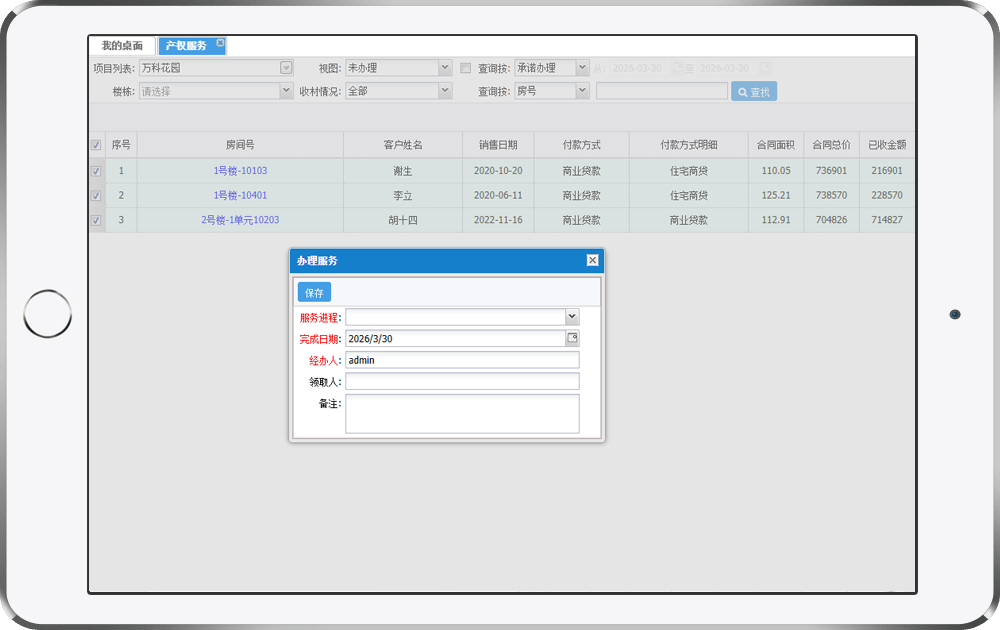Click the 序号 column header
The image size is (1000, 630).
pos(121,145)
